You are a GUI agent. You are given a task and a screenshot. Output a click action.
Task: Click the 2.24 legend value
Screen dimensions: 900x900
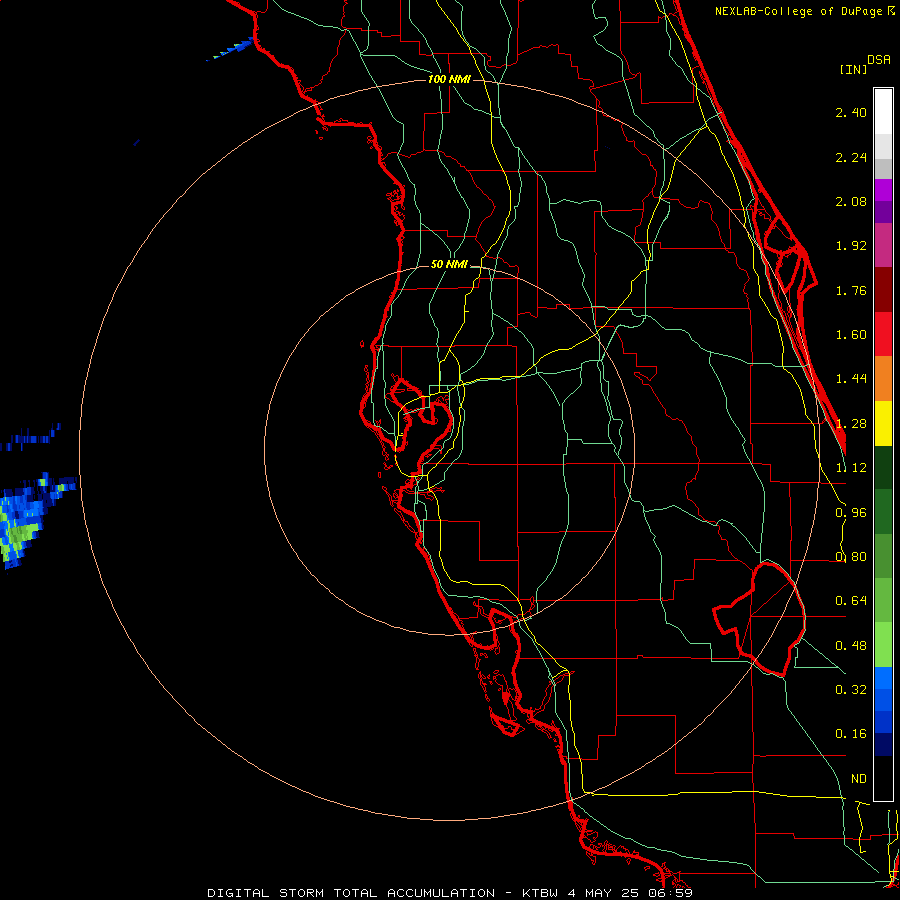click(851, 157)
